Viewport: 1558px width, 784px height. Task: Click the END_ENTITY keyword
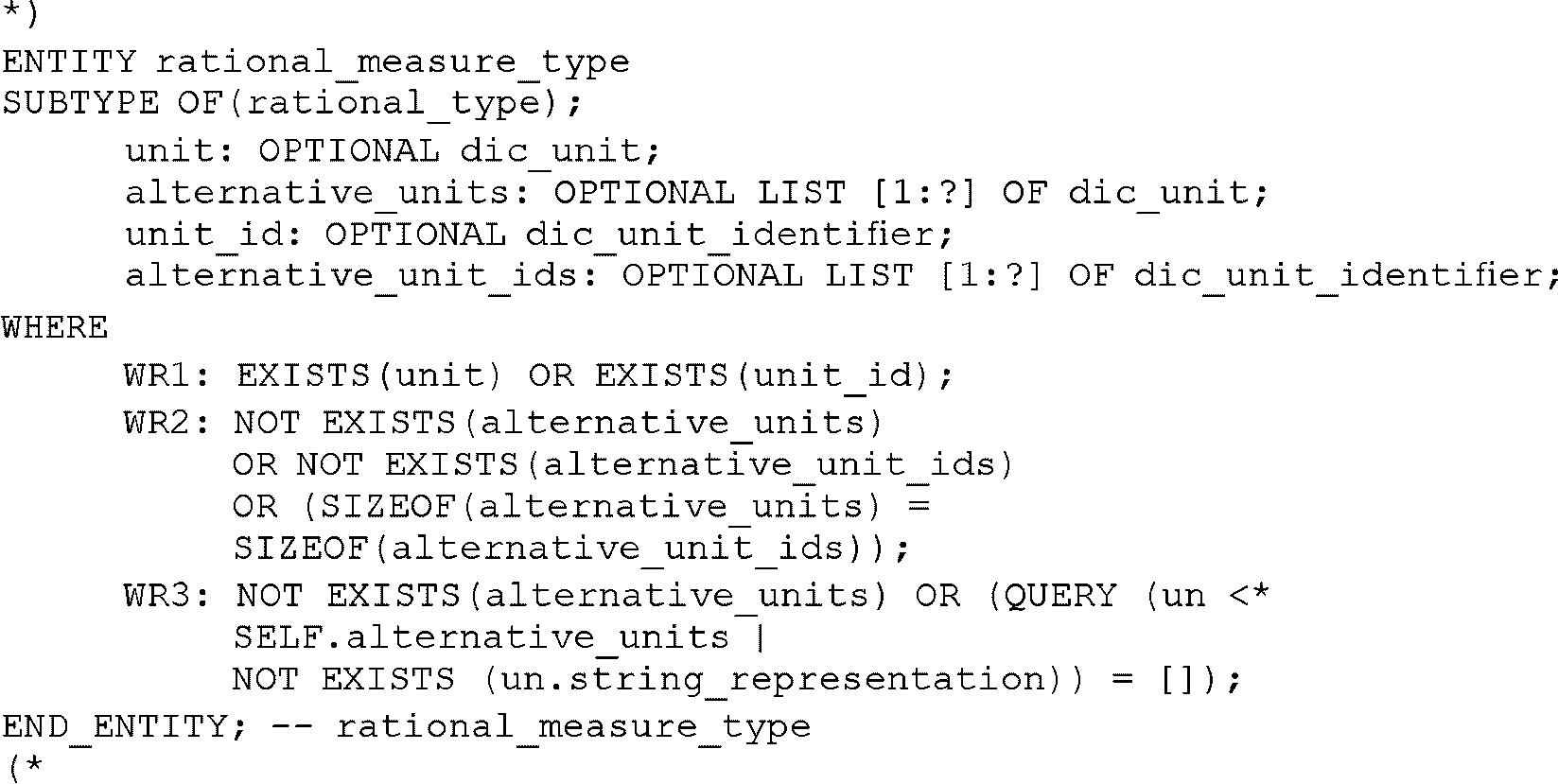point(114,726)
